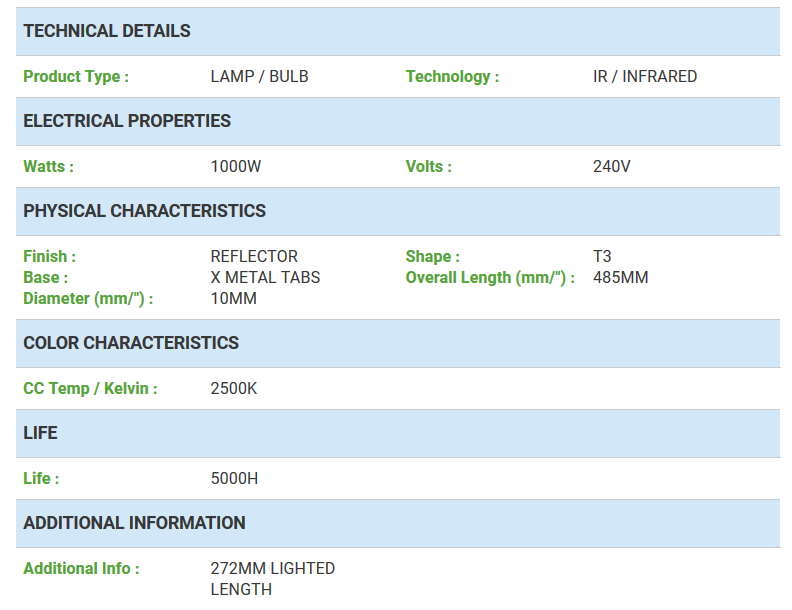Select the 485MM overall length value
792x610 pixels.
click(x=620, y=277)
